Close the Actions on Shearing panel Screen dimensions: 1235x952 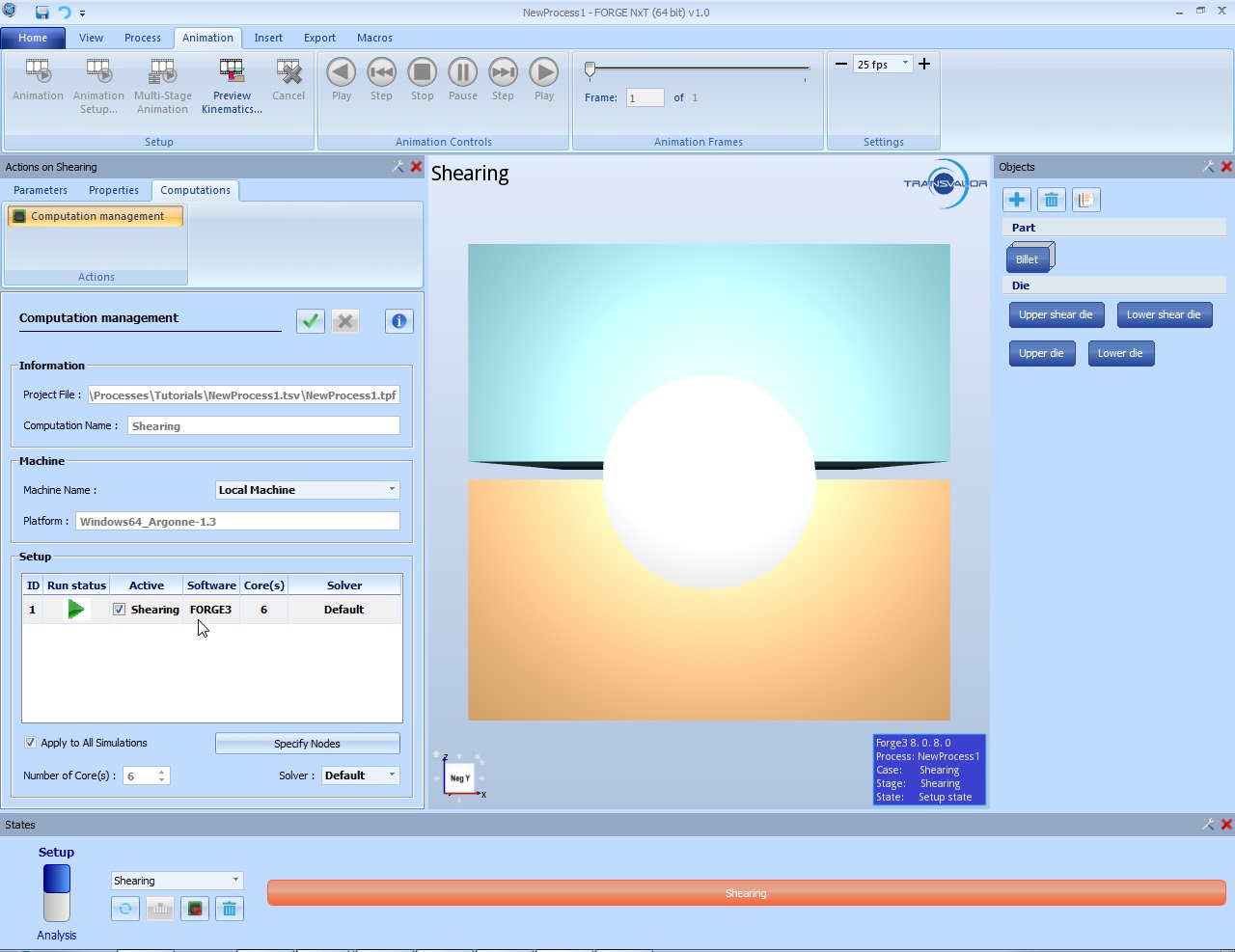click(x=417, y=167)
